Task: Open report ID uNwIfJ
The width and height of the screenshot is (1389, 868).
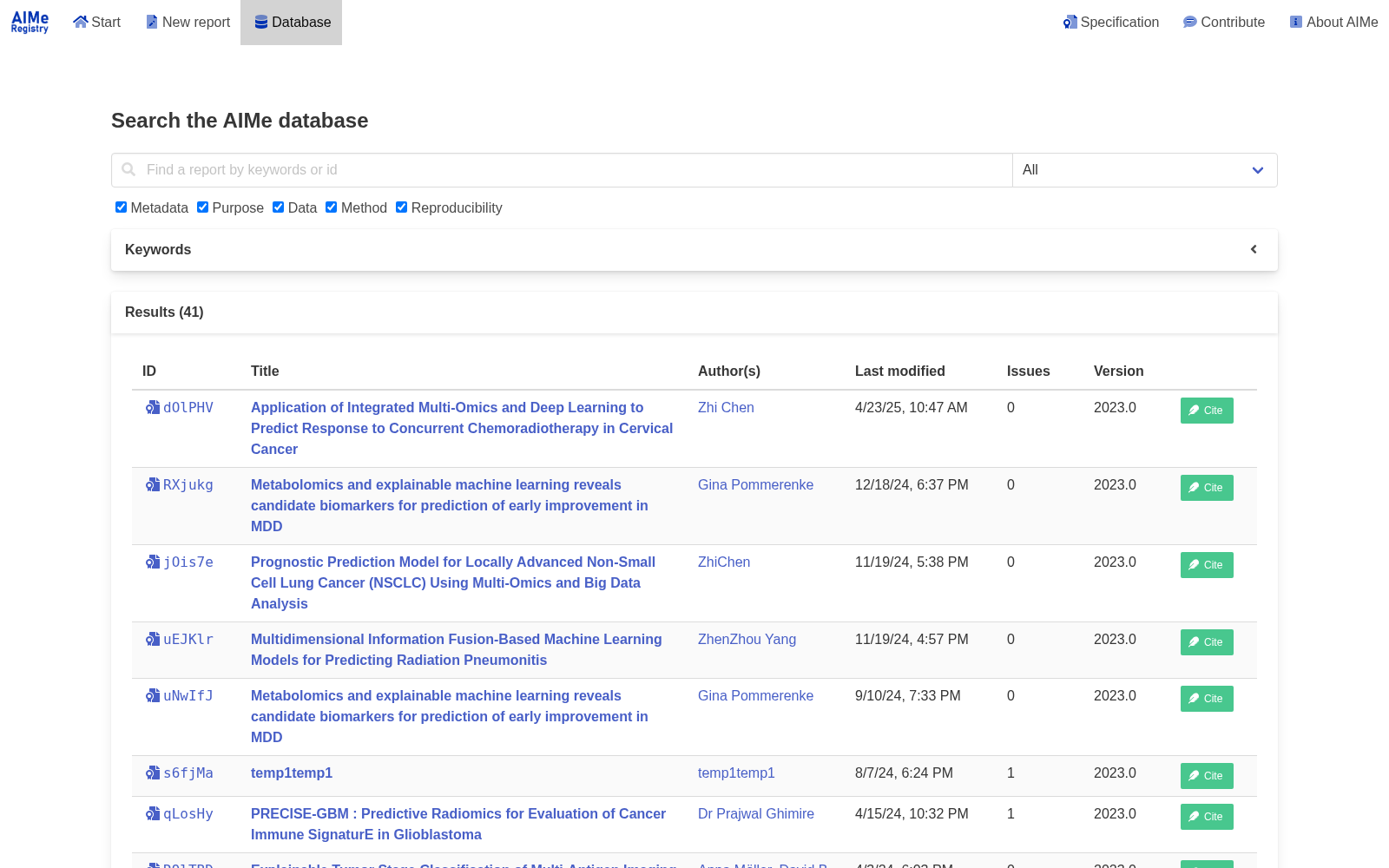Action: (188, 695)
